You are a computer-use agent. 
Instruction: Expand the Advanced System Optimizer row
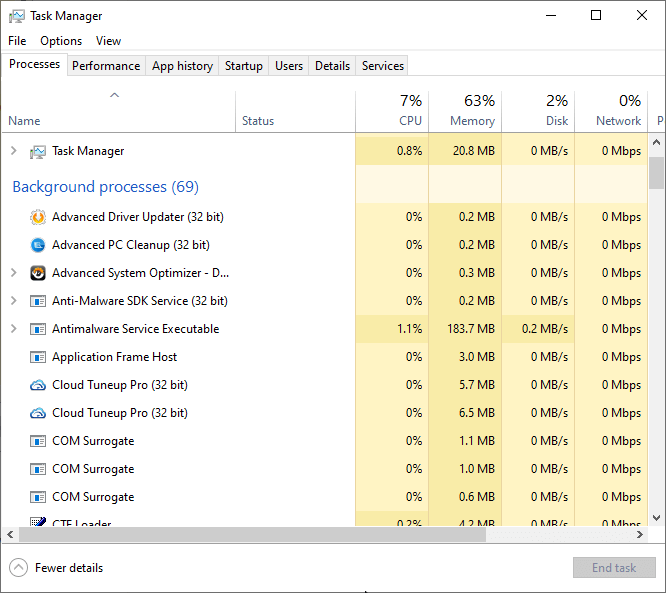click(14, 273)
